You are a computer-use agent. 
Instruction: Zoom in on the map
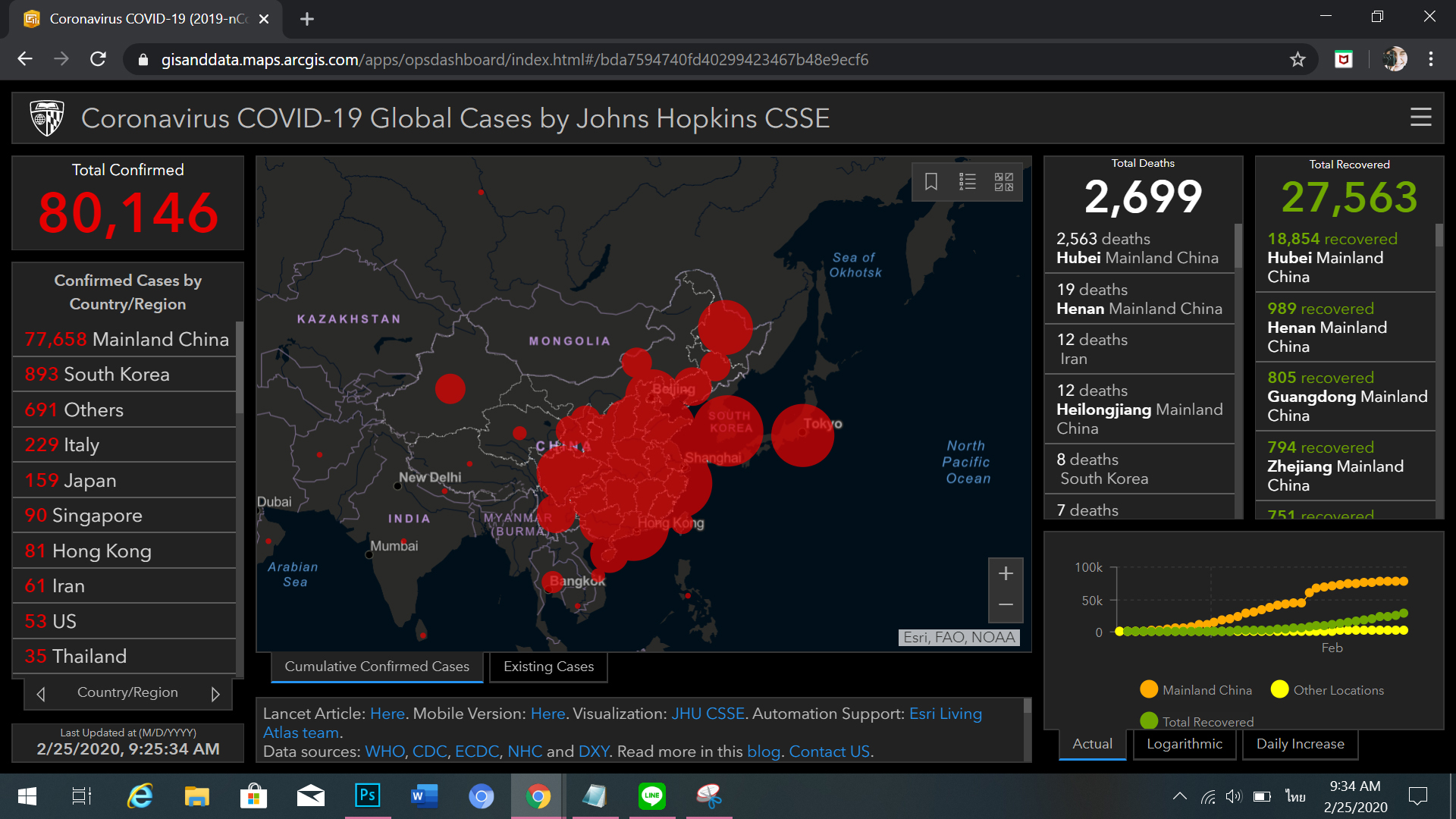coord(1006,574)
